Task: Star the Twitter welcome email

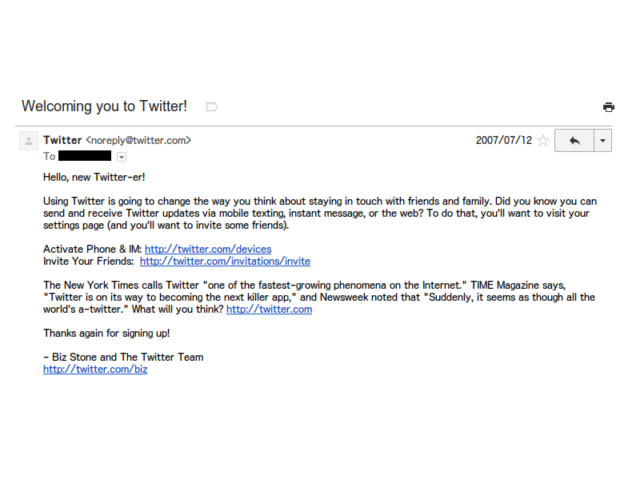Action: tap(543, 140)
